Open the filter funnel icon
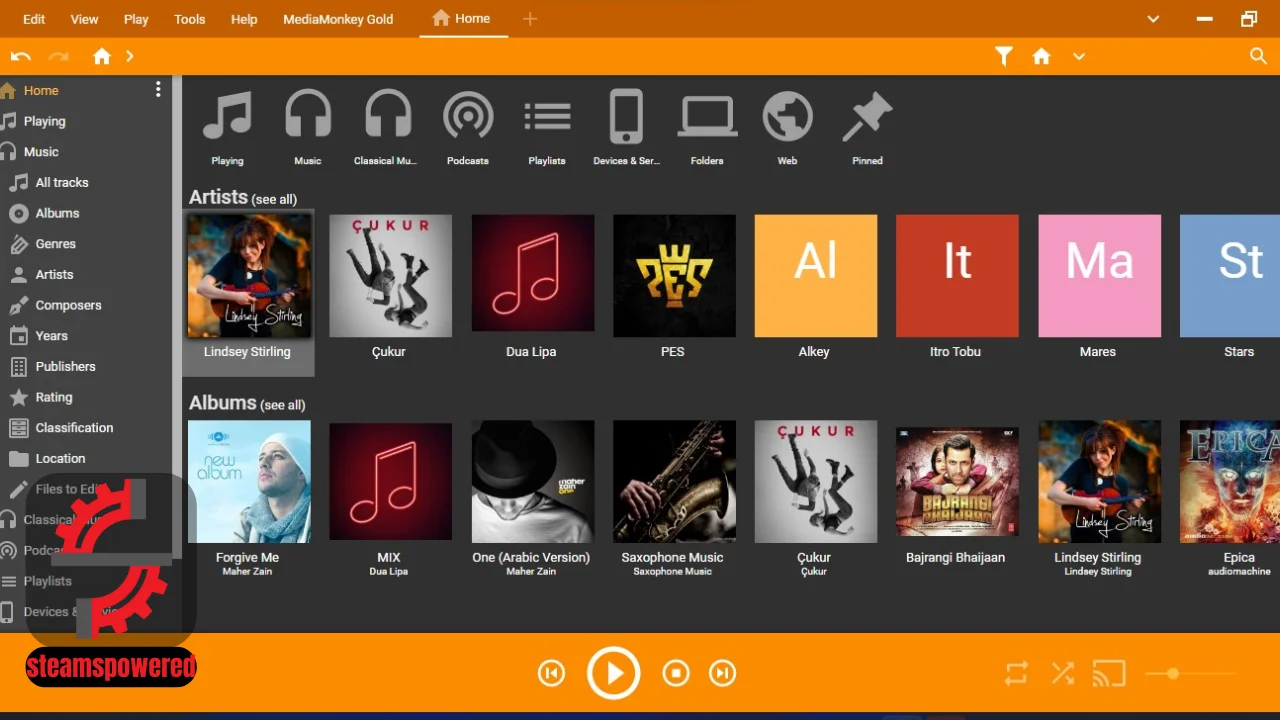This screenshot has height=720, width=1280. click(x=1004, y=57)
